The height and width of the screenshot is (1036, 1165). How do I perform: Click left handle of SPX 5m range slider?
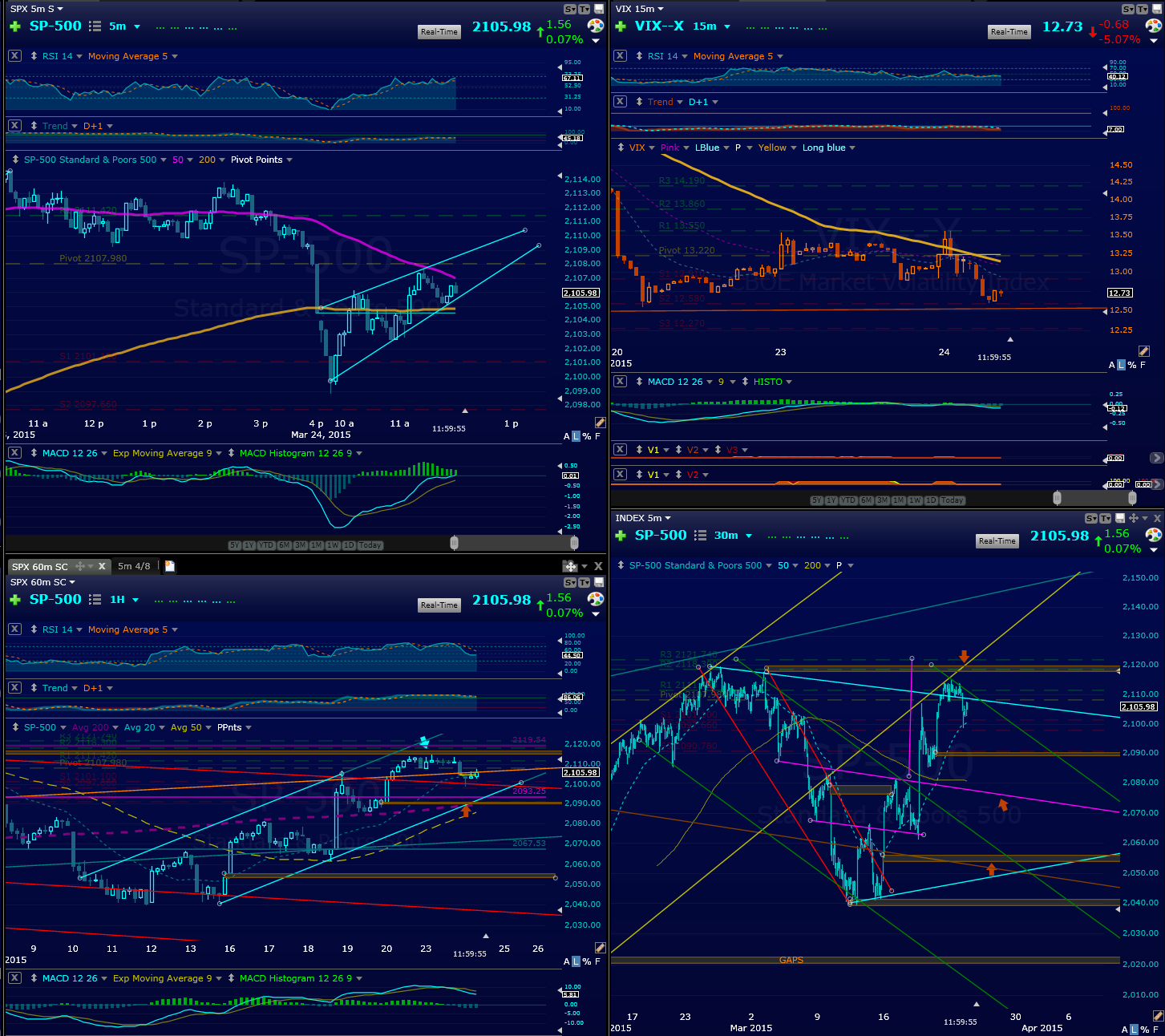pyautogui.click(x=455, y=543)
